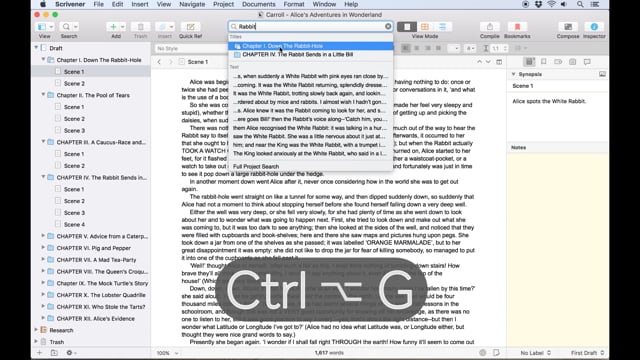Open the binder footer gear menu
This screenshot has width=640, height=360.
[71, 353]
